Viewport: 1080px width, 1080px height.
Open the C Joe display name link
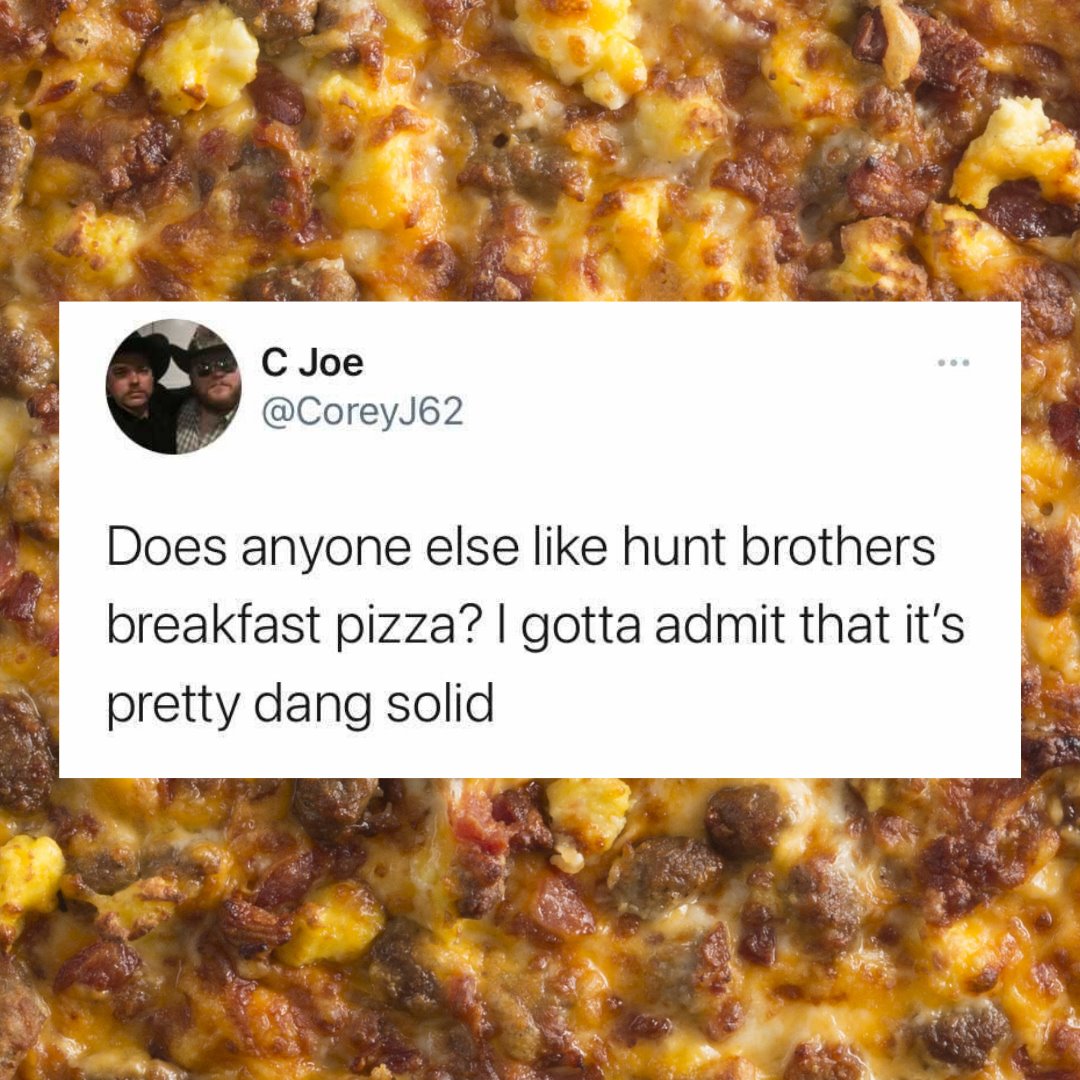312,363
